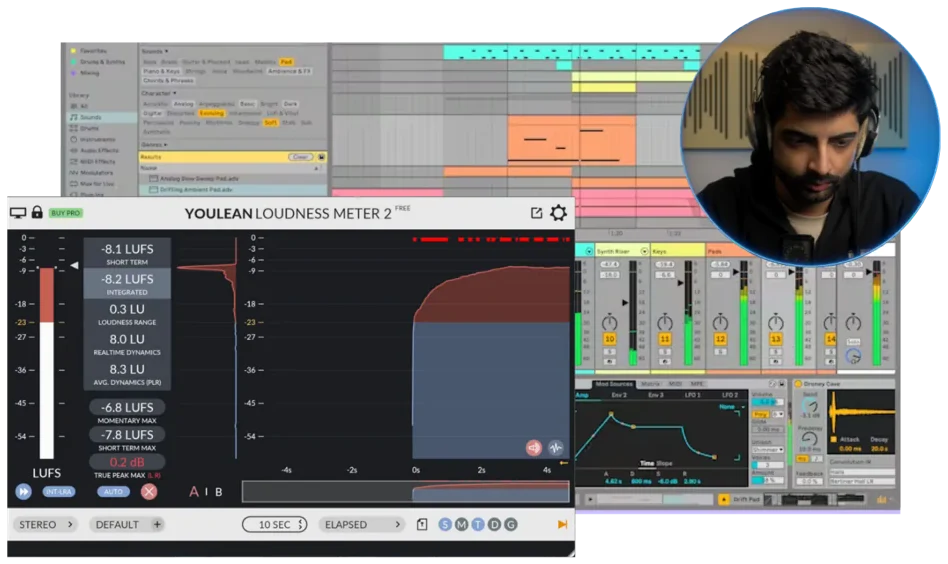
Task: Click the save icon next to Clear
Action: [322, 157]
